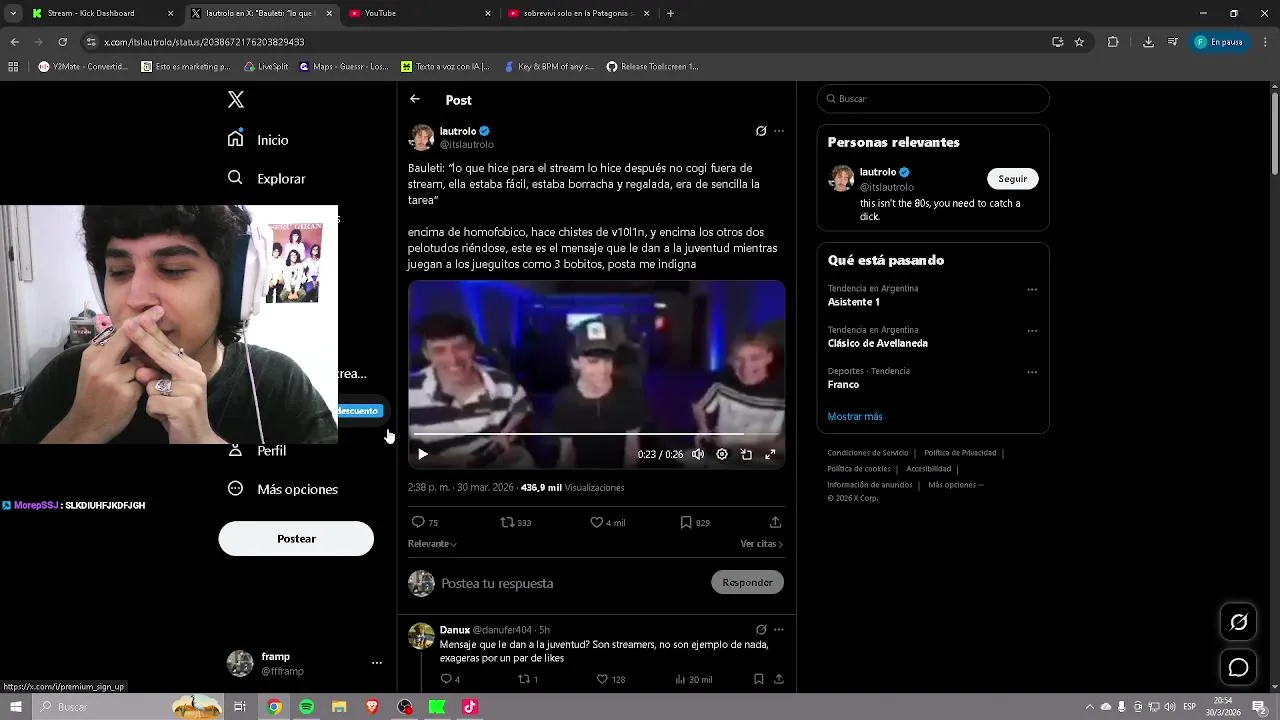1280x720 pixels.
Task: Share Danux's comment
Action: (x=778, y=679)
